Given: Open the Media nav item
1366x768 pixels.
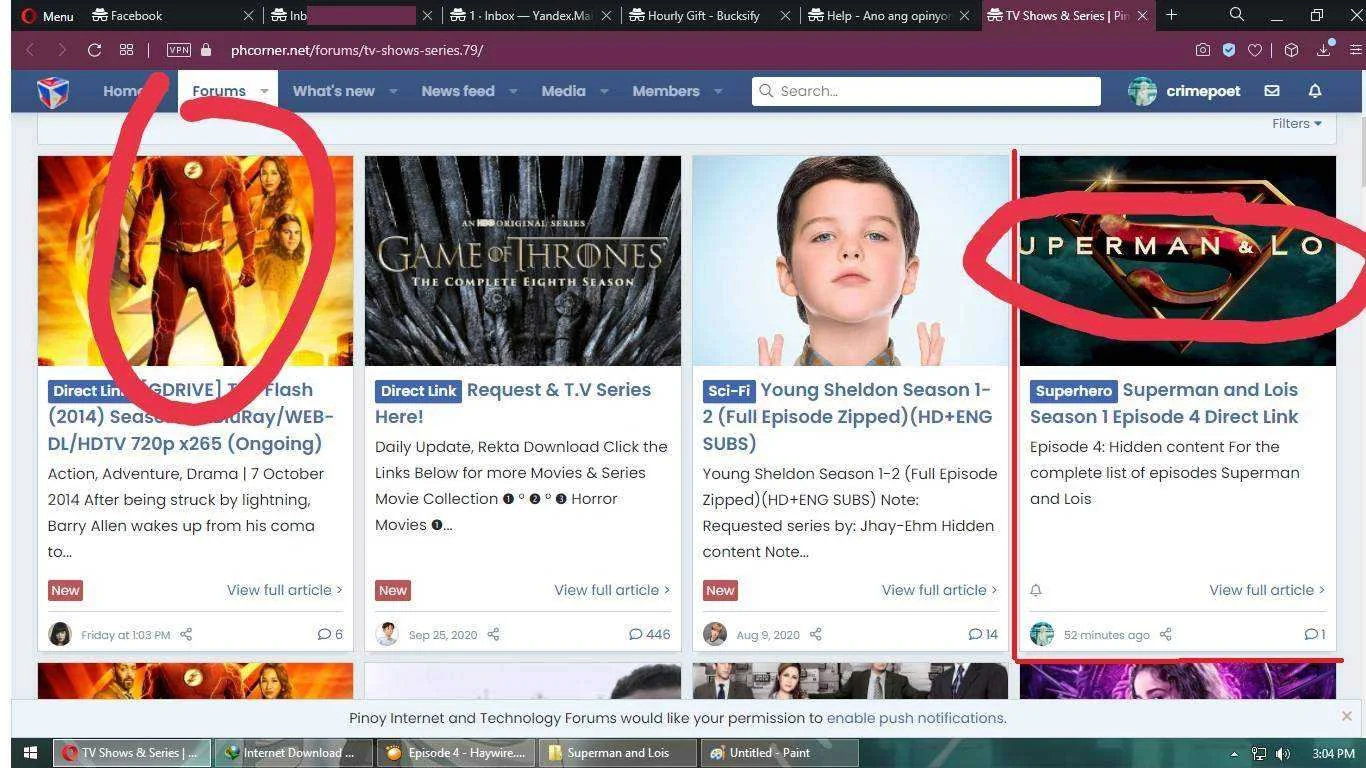Looking at the screenshot, I should click(563, 91).
